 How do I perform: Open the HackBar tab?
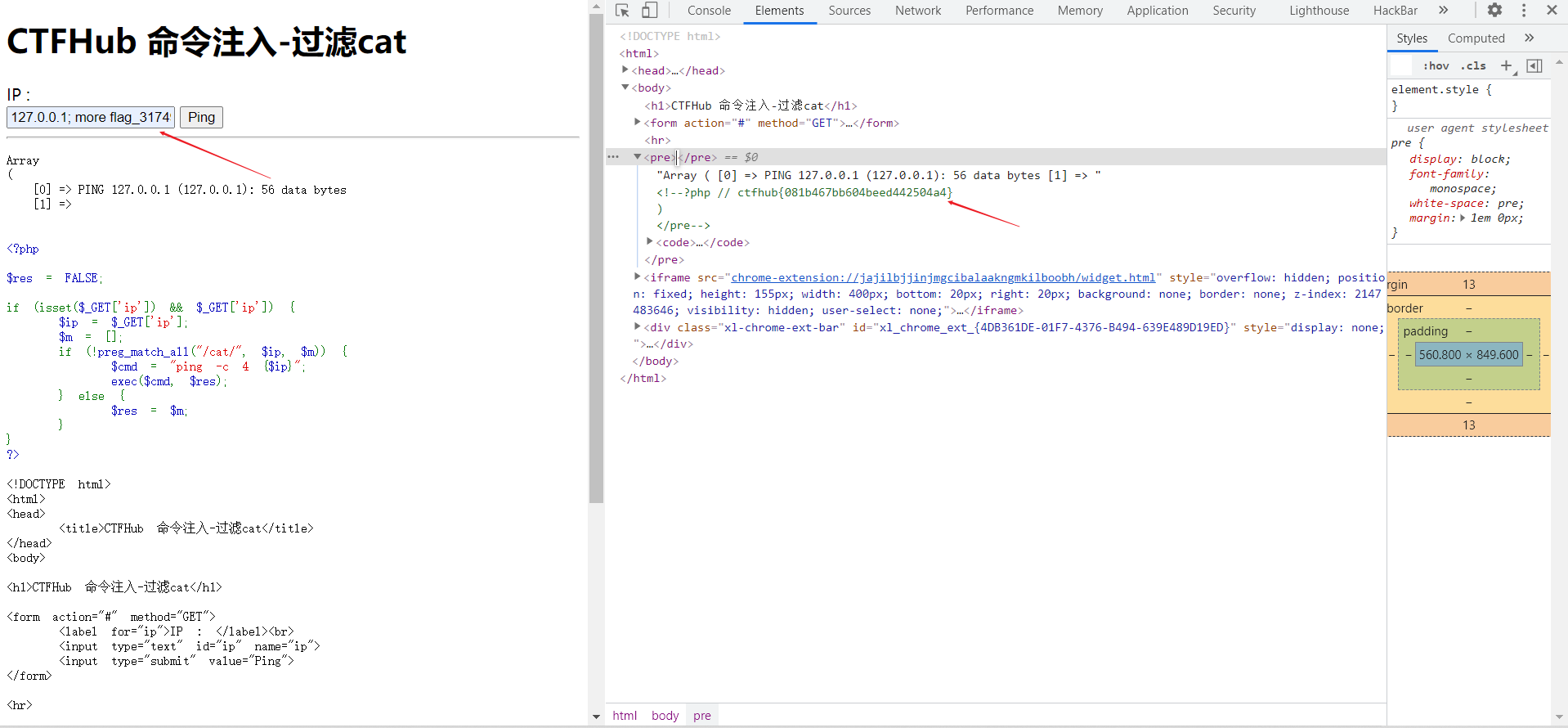click(x=1395, y=11)
